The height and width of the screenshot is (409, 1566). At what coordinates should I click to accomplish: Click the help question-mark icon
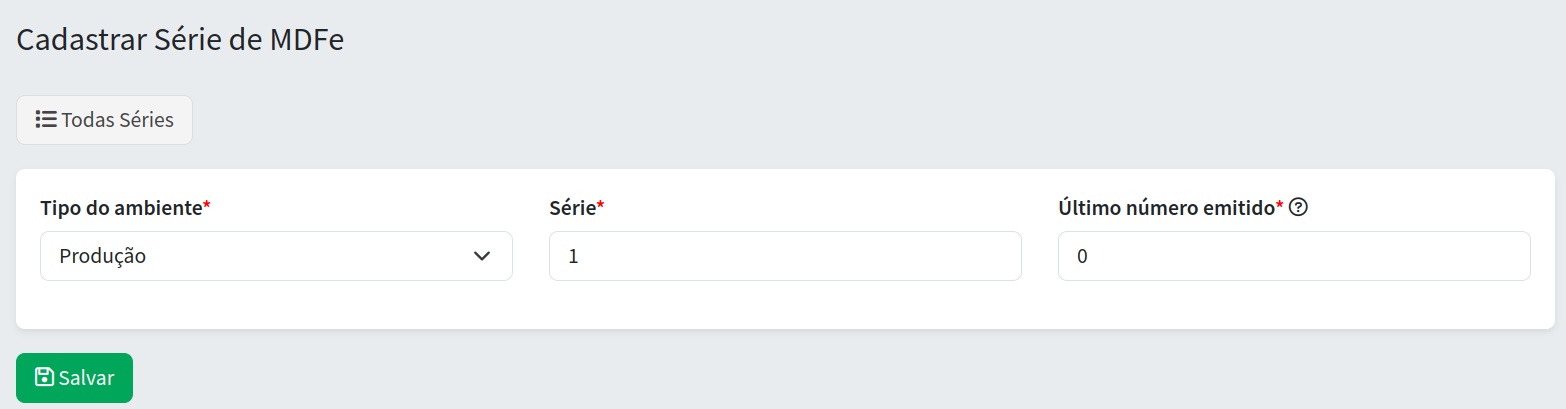(1299, 208)
